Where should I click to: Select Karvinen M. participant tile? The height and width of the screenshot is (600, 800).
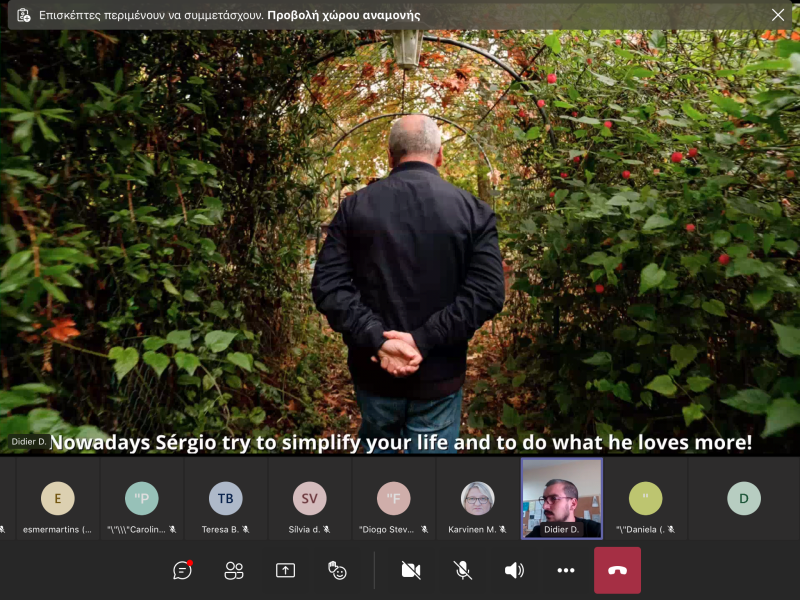point(477,498)
